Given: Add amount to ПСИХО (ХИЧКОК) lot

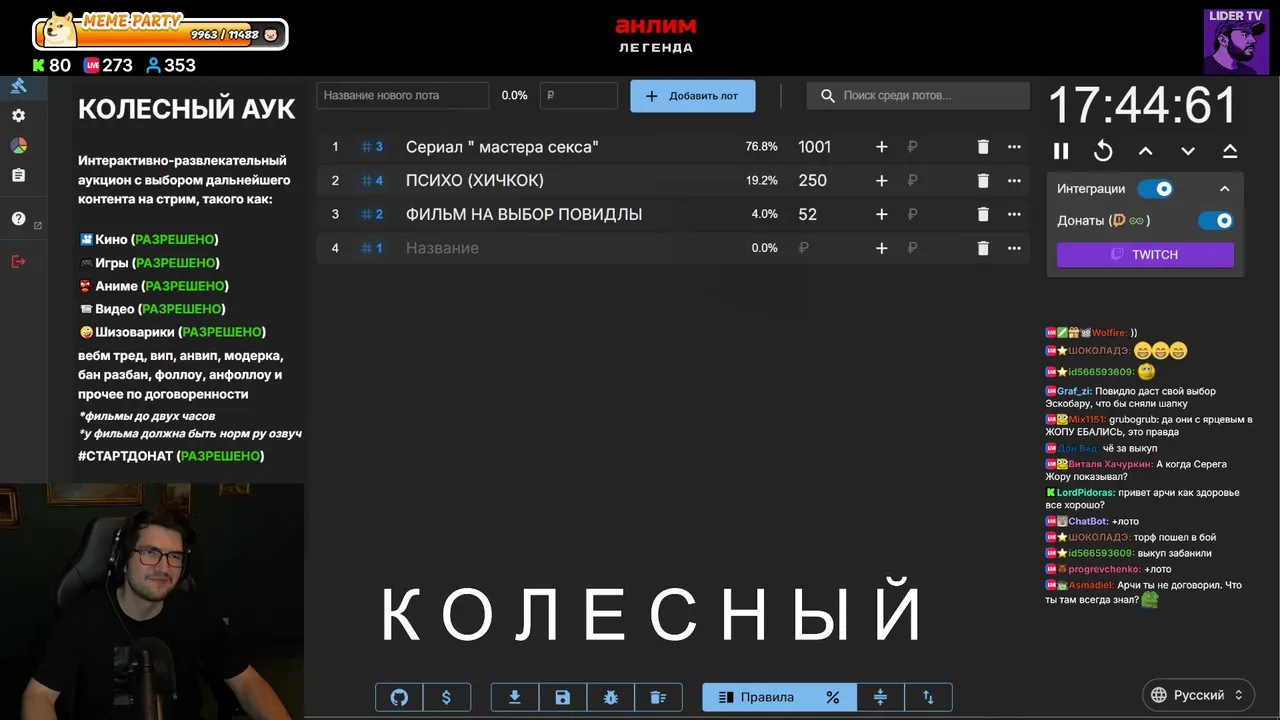Looking at the screenshot, I should coord(881,181).
